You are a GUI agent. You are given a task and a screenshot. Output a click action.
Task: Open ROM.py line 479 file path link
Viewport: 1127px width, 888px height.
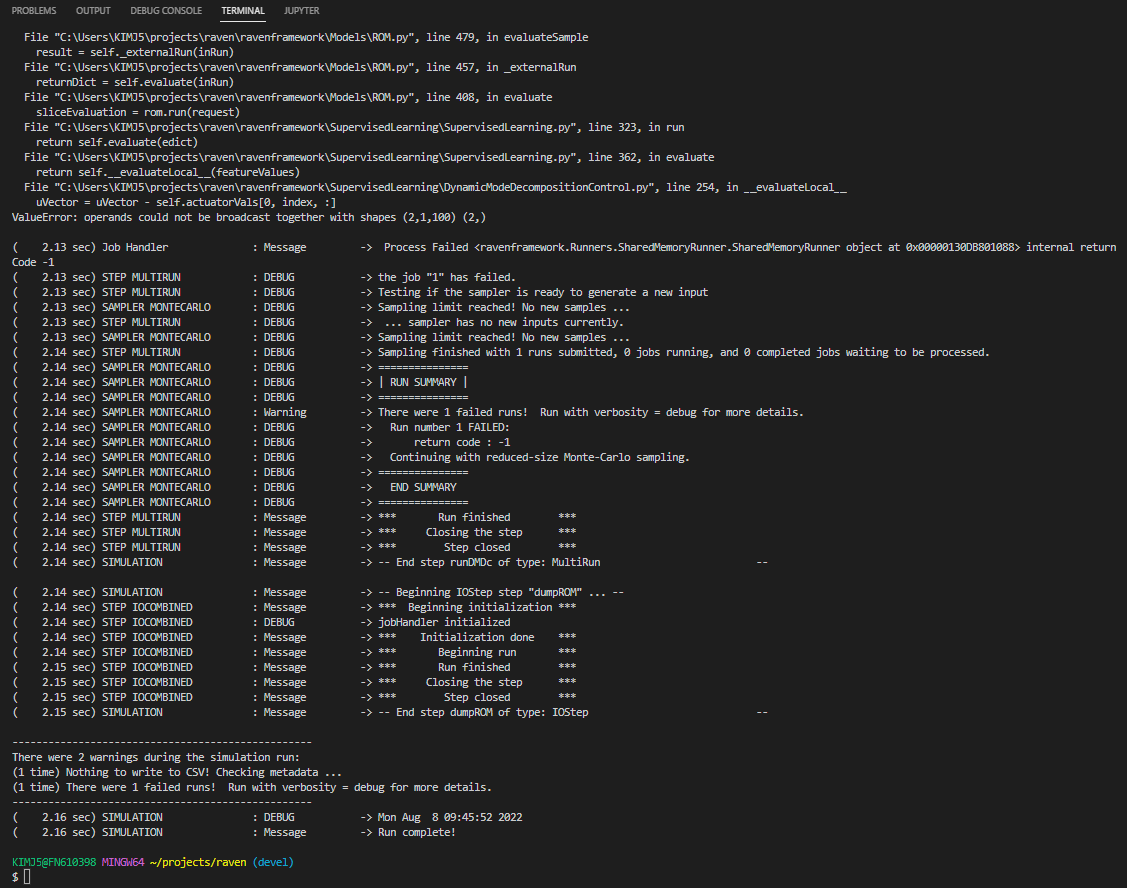click(250, 36)
